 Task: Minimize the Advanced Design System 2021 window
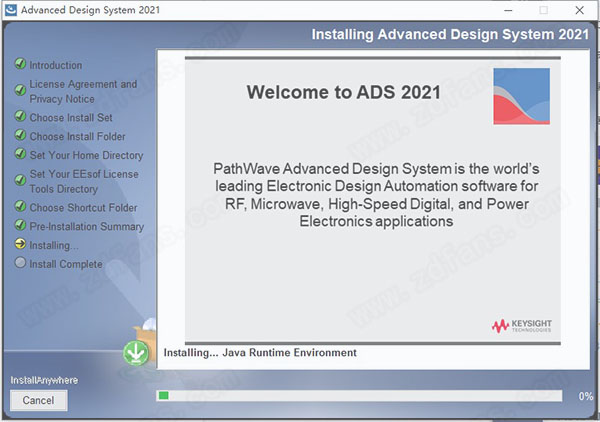tap(508, 10)
